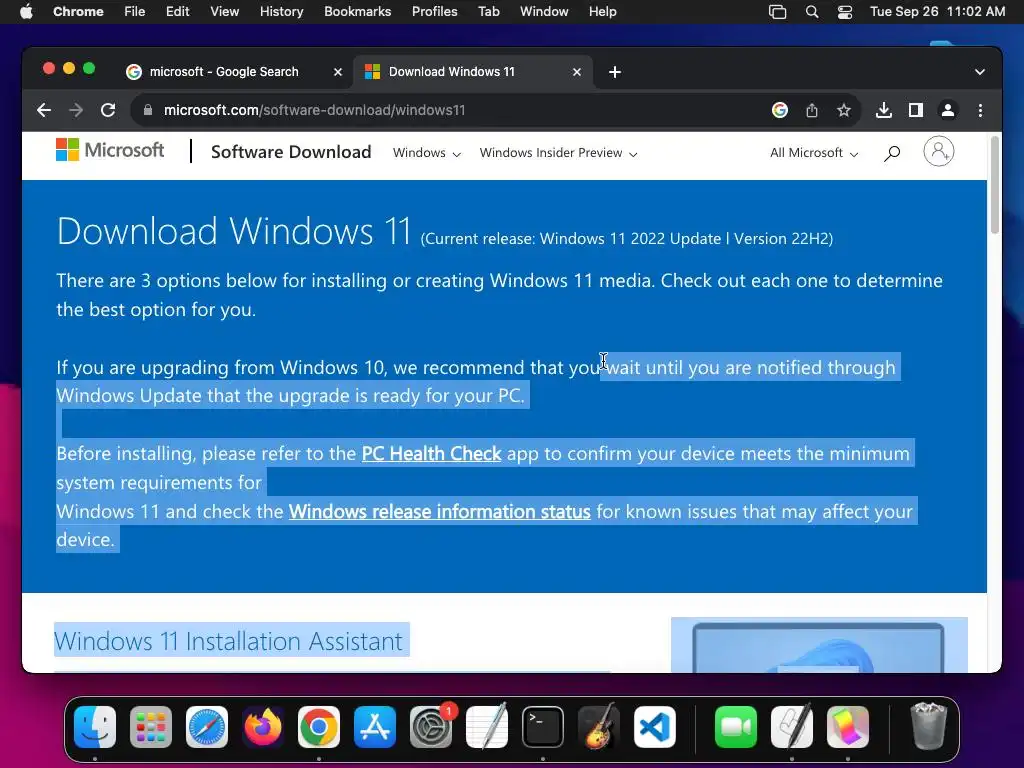
Task: Open Script Editor from the Dock
Action: [792, 727]
